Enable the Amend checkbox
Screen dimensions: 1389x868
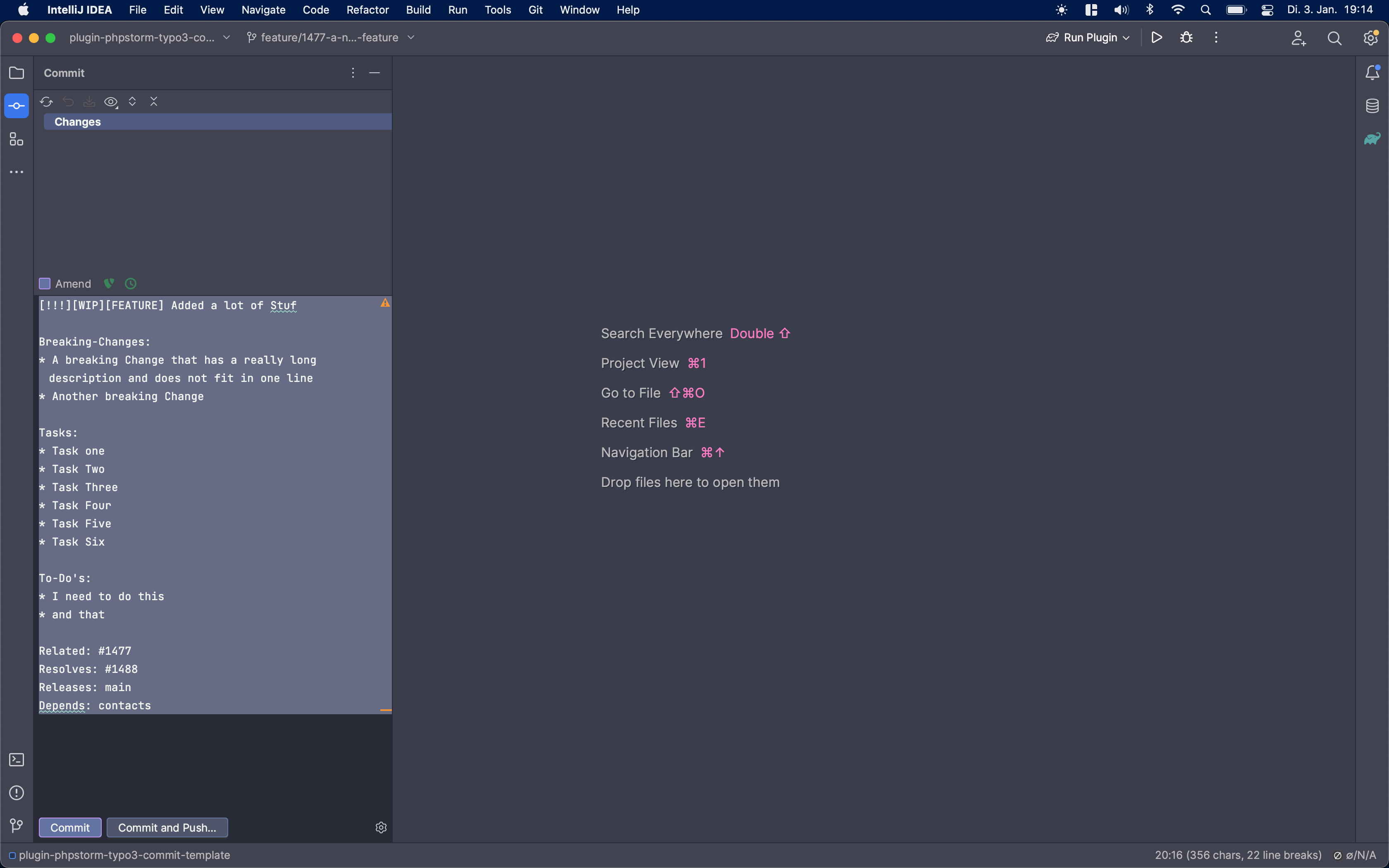(45, 284)
